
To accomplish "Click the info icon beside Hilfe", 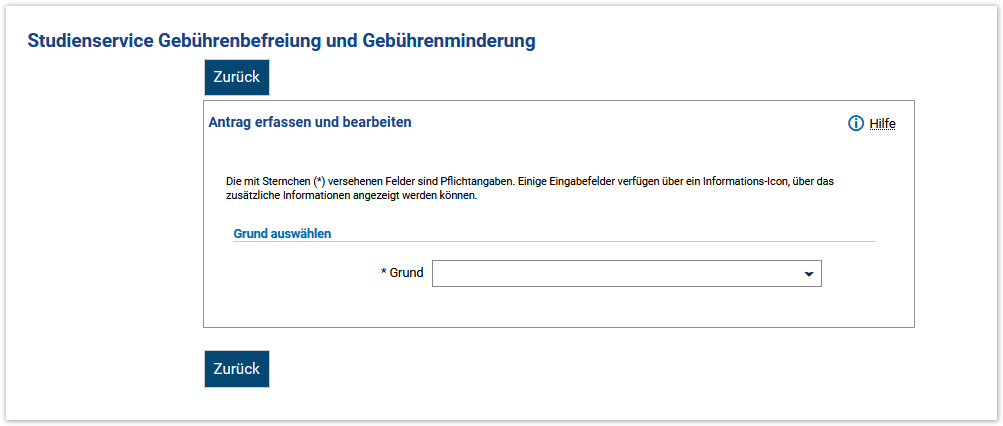I will click(855, 124).
